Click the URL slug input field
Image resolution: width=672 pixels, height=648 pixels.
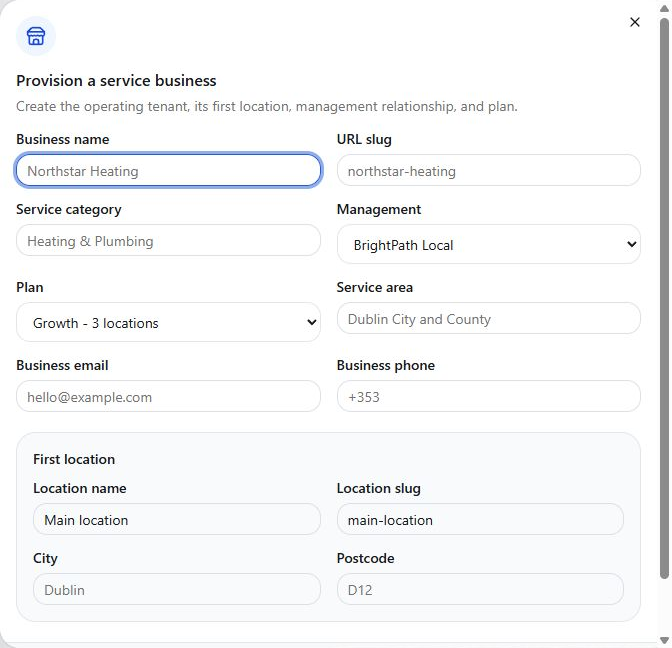(x=489, y=171)
